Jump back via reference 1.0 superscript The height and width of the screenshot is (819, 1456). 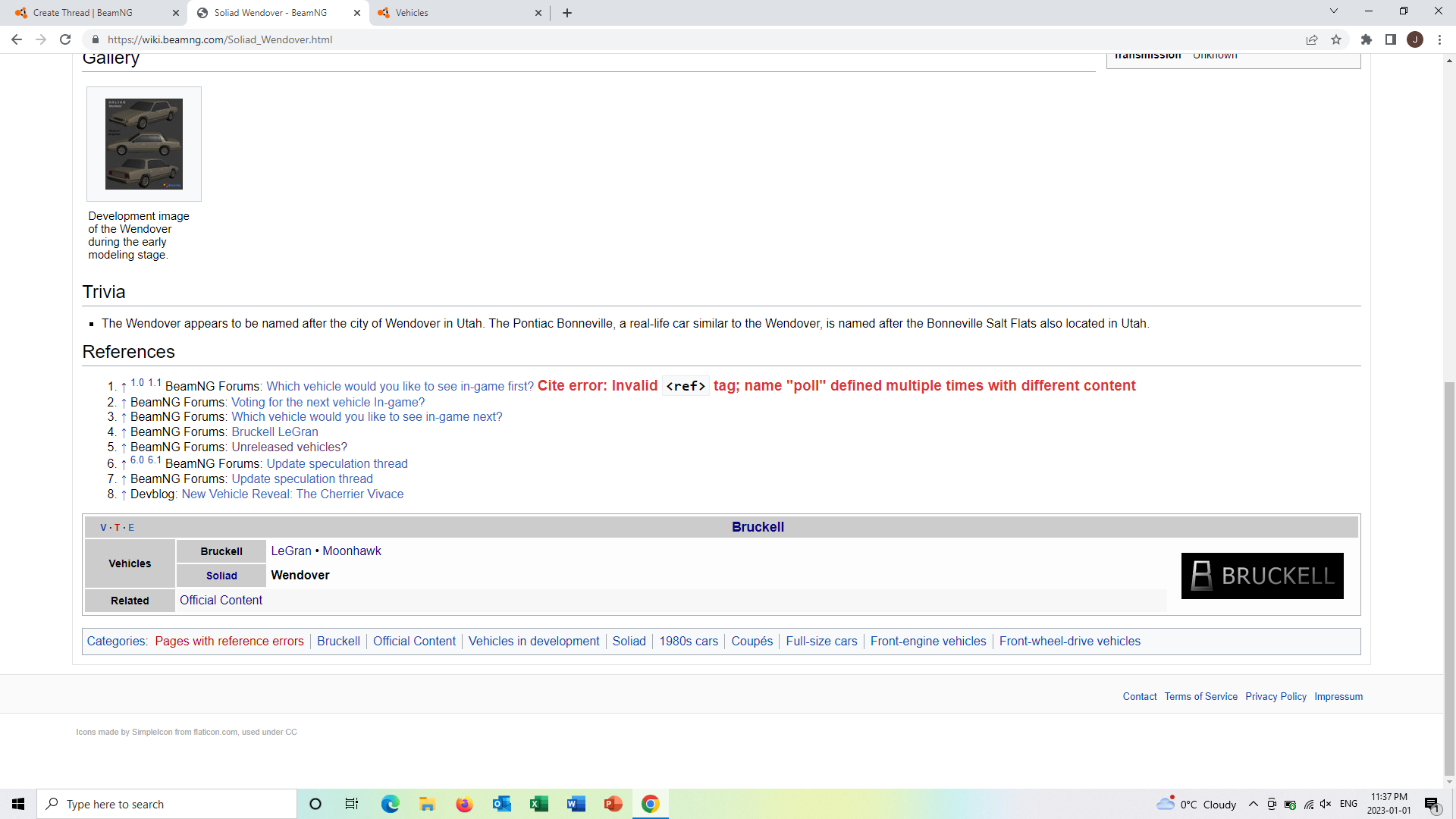pyautogui.click(x=137, y=383)
